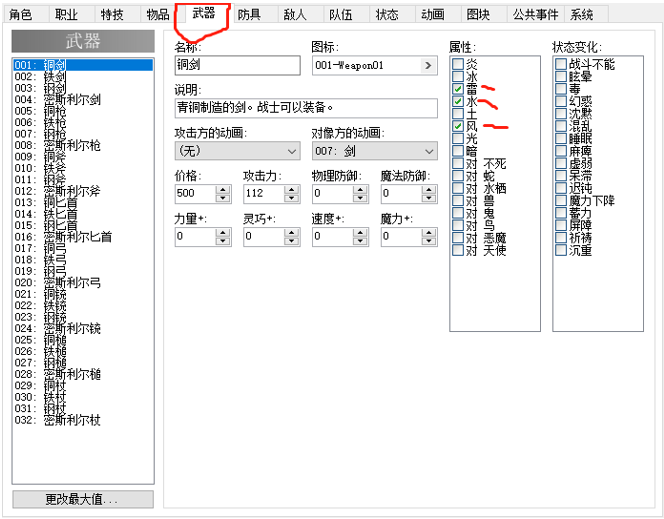This screenshot has height=519, width=664.
Task: Decrease 攻击力 with the down arrow
Action: pyautogui.click(x=292, y=198)
